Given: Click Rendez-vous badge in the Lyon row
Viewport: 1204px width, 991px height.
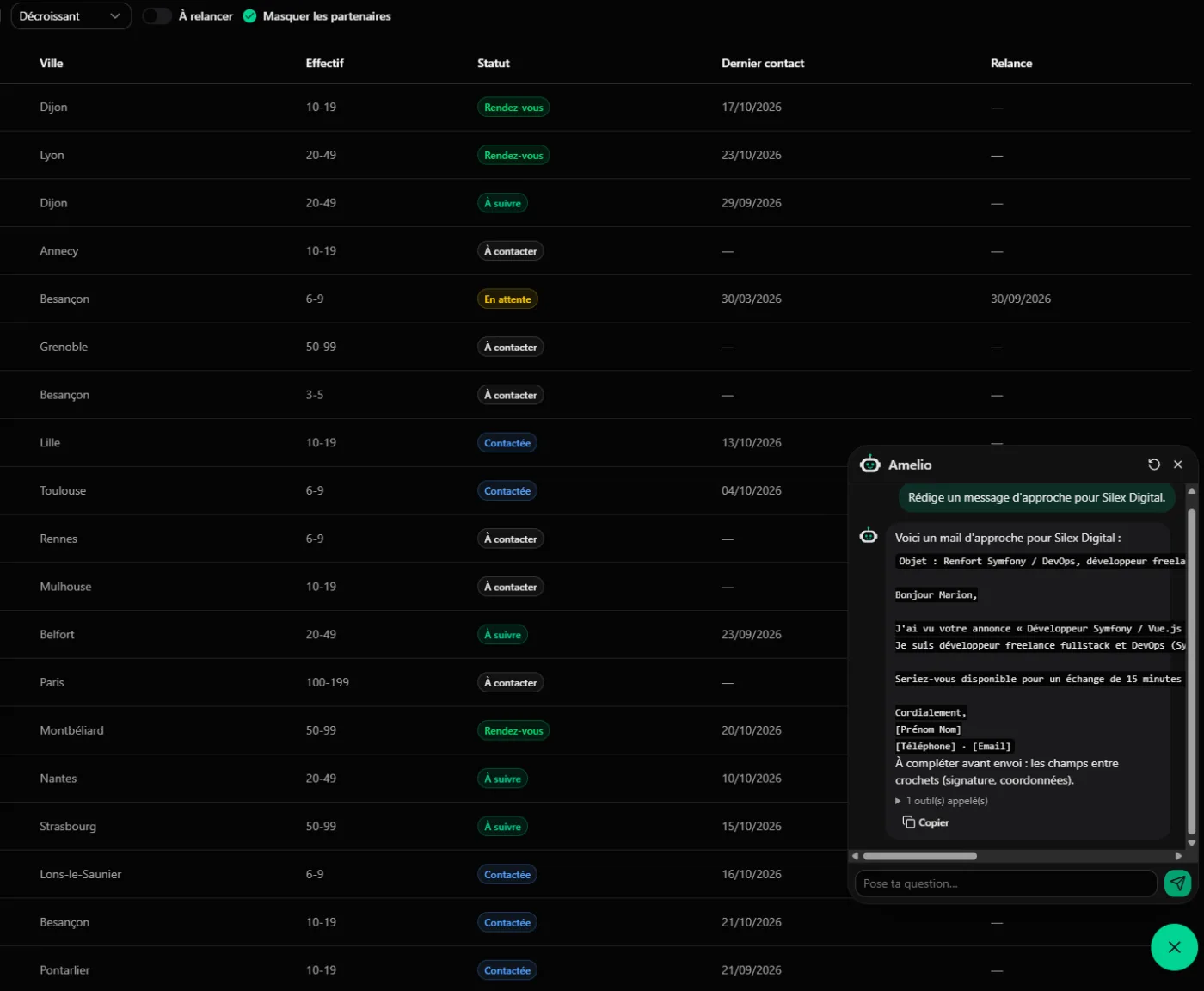Looking at the screenshot, I should click(513, 156).
